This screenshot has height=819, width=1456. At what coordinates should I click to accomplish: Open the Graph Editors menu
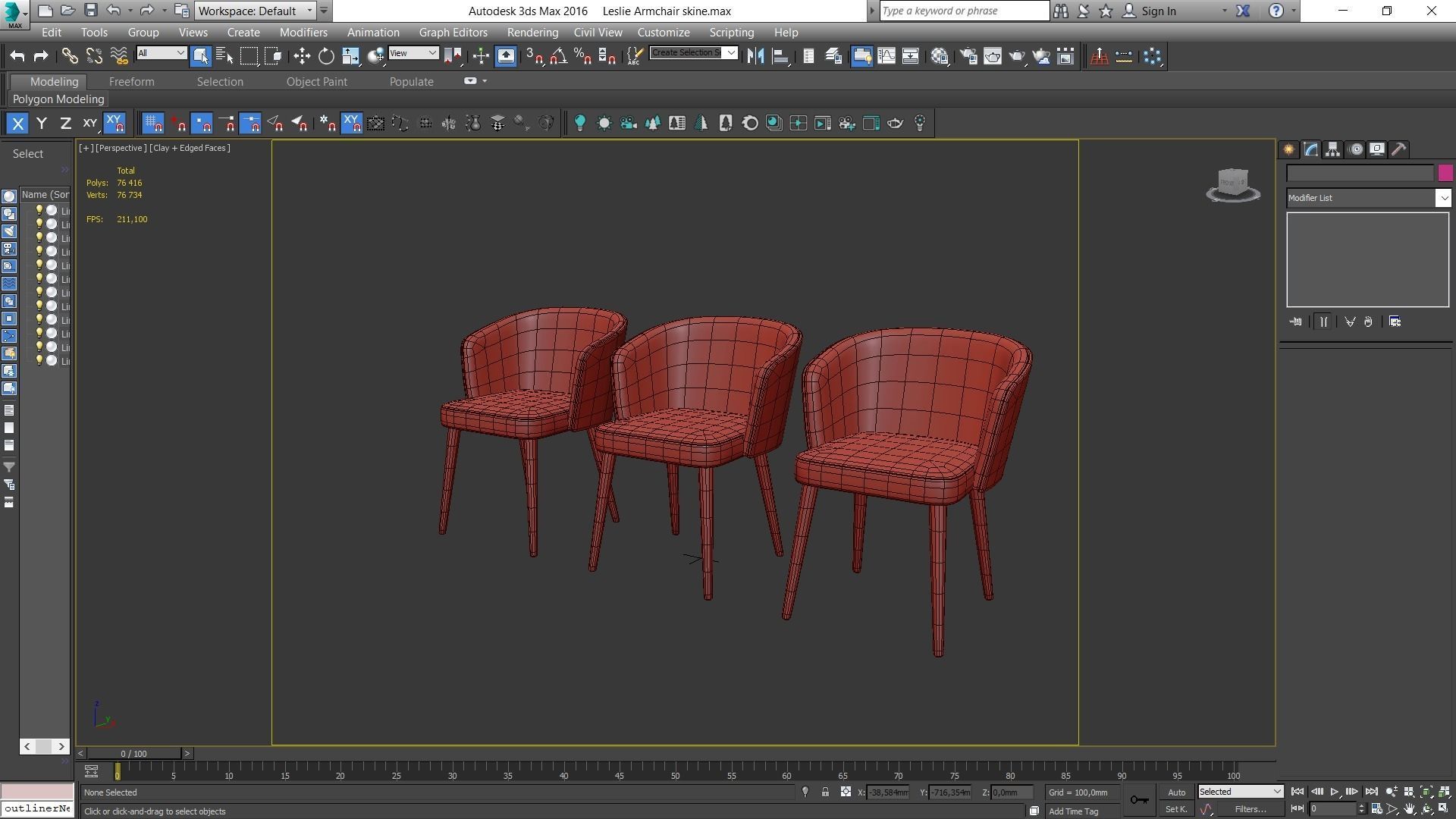[453, 33]
